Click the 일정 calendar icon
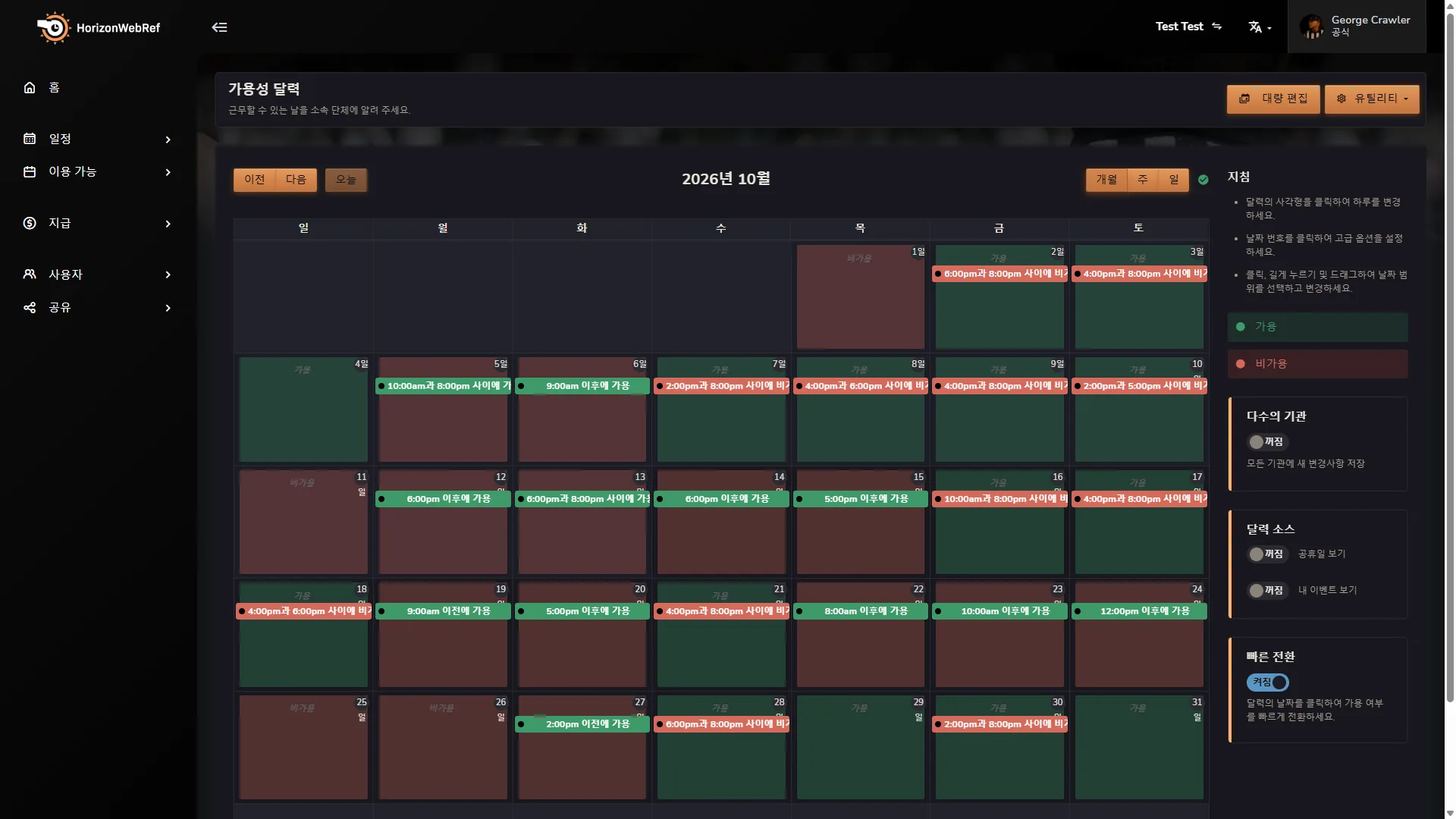Screen dimensions: 1456x819 [30, 139]
